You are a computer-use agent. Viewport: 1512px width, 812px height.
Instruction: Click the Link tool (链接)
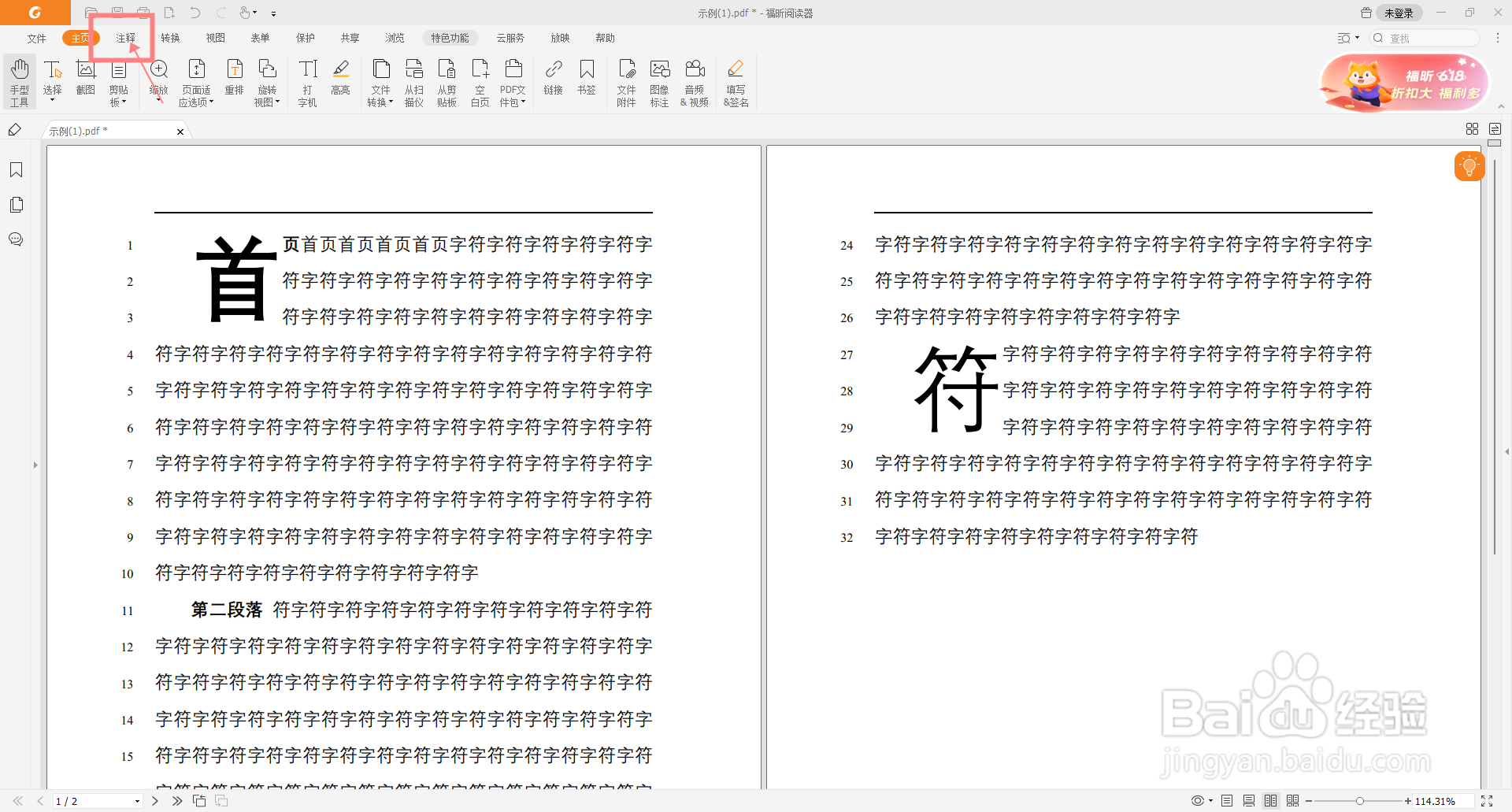click(x=554, y=77)
